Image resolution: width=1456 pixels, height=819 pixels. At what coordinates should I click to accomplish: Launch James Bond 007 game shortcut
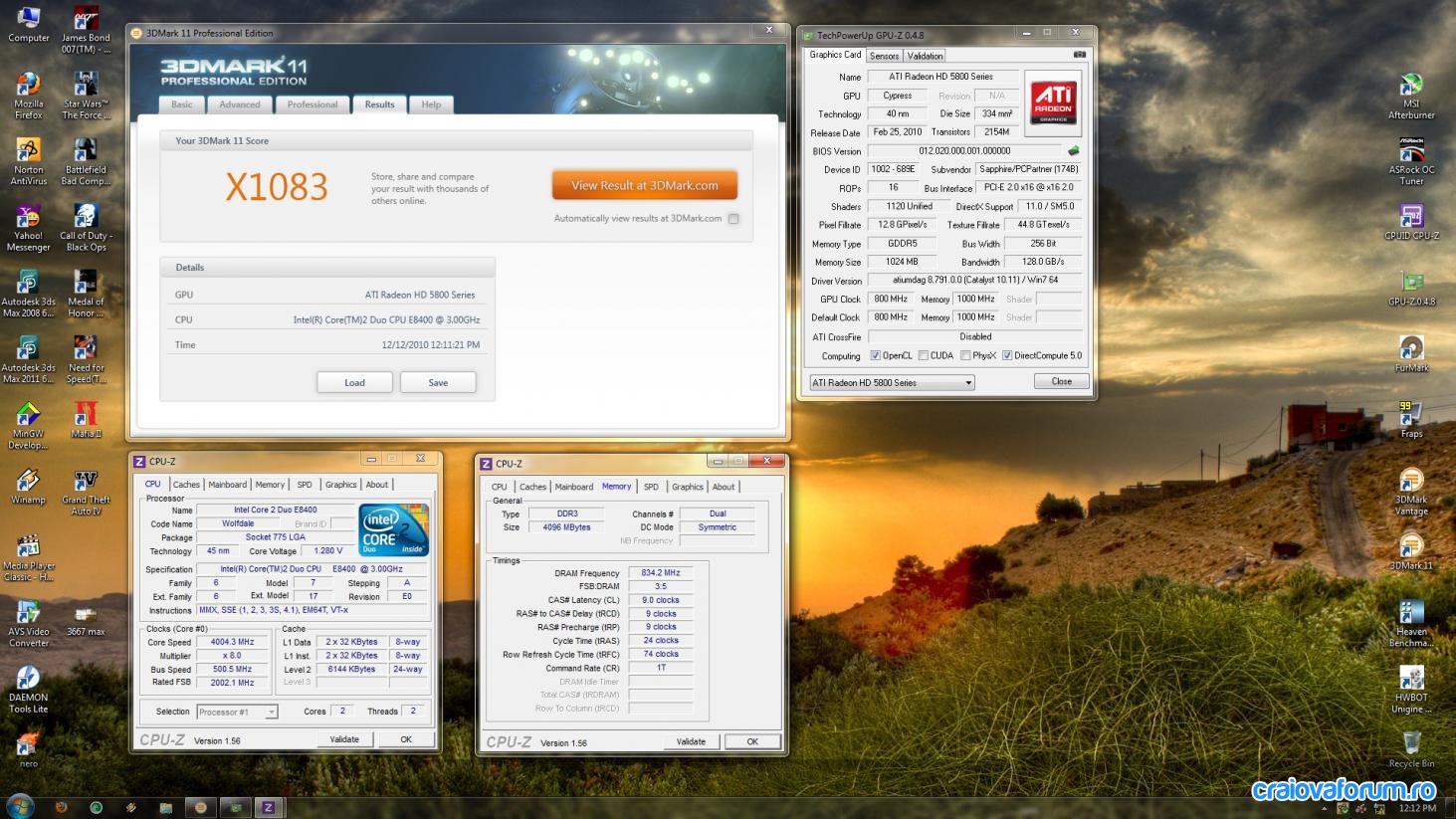86,30
